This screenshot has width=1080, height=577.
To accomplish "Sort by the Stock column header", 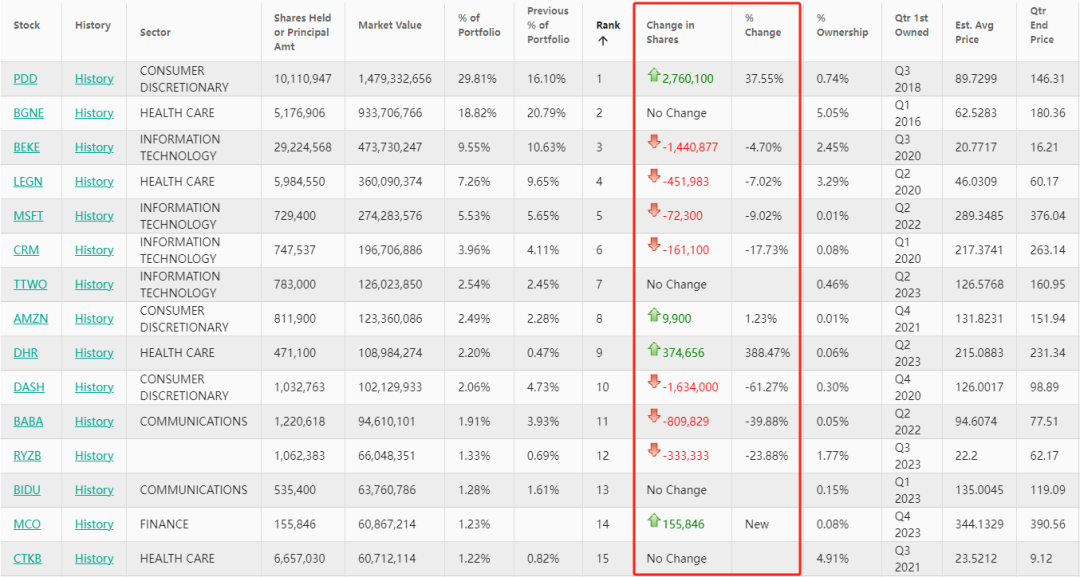I will pyautogui.click(x=27, y=25).
